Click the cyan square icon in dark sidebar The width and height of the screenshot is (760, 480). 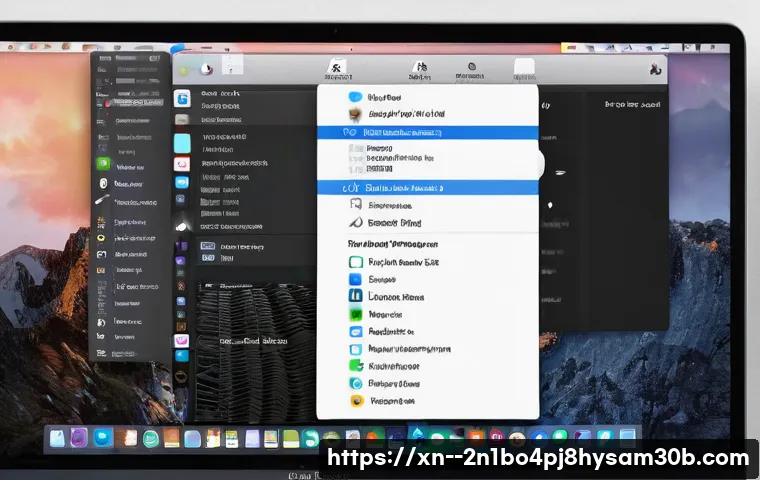(182, 143)
